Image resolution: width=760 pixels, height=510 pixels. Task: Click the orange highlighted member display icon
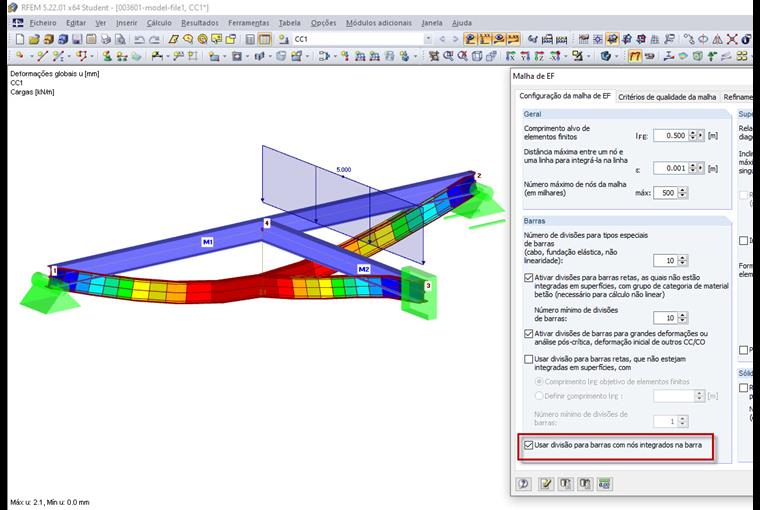(635, 56)
